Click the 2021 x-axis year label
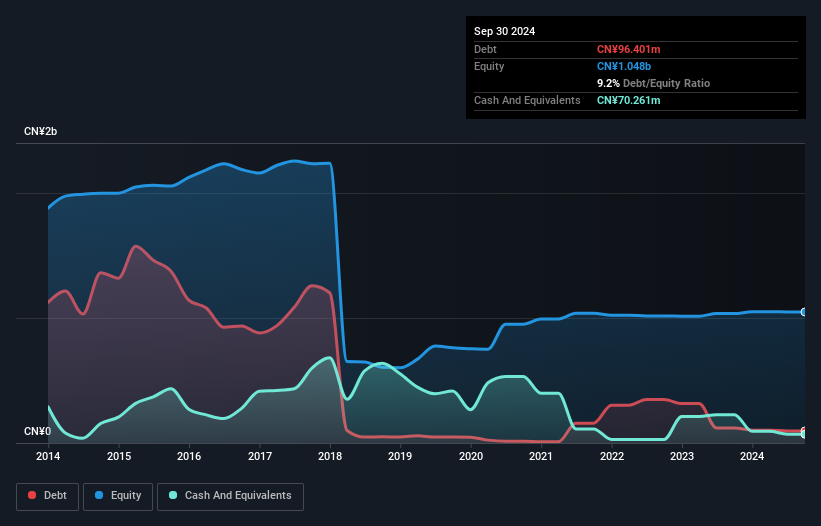The height and width of the screenshot is (526, 821). (x=541, y=456)
